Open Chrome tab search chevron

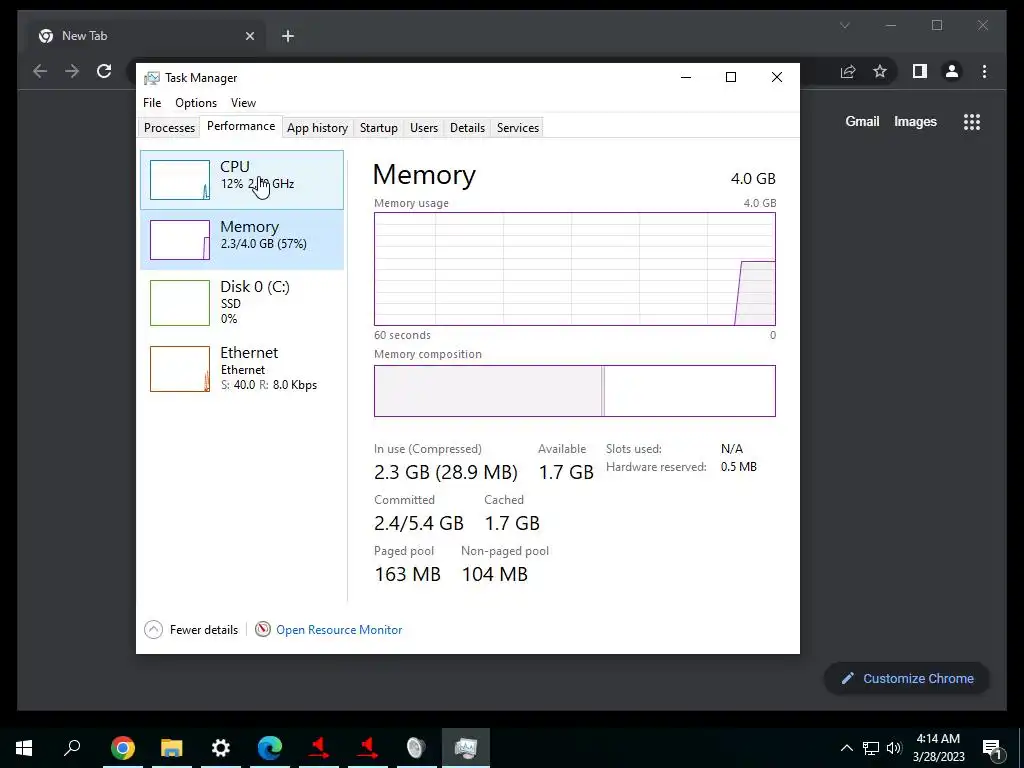(x=844, y=25)
